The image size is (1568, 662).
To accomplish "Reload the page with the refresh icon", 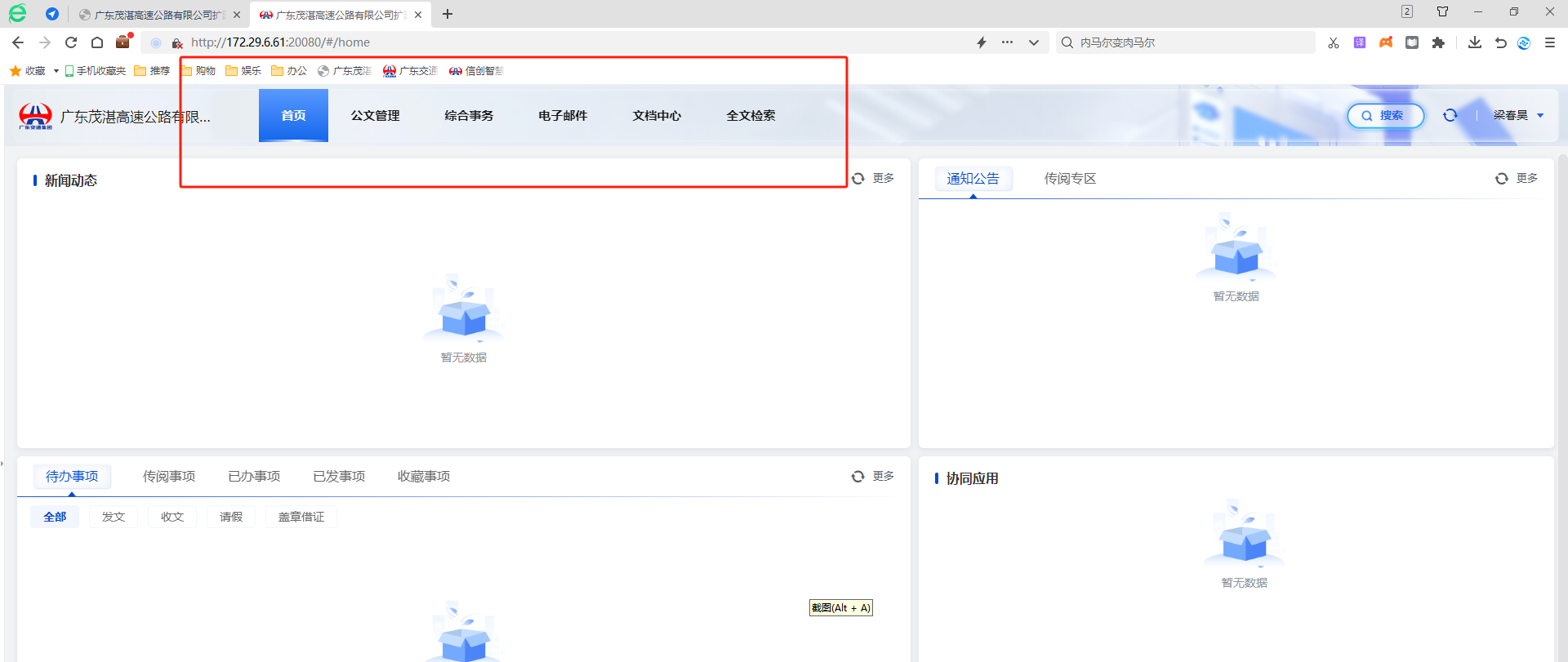I will (x=71, y=42).
